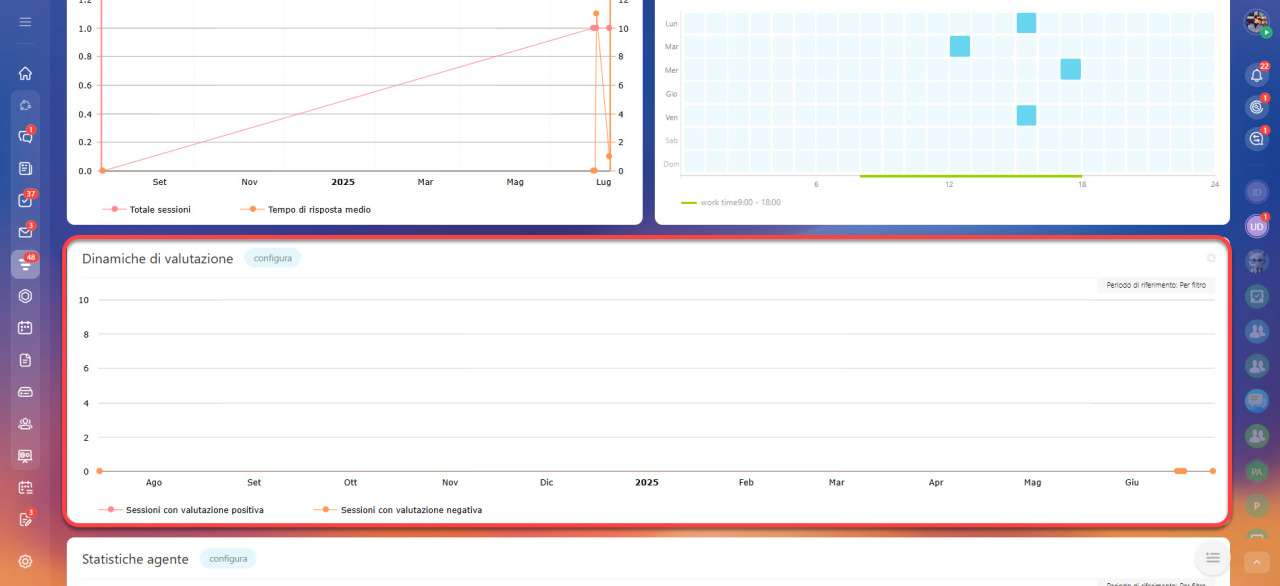Toggle the Tempo di risposta medio legend series
1280x586 pixels.
coord(306,210)
